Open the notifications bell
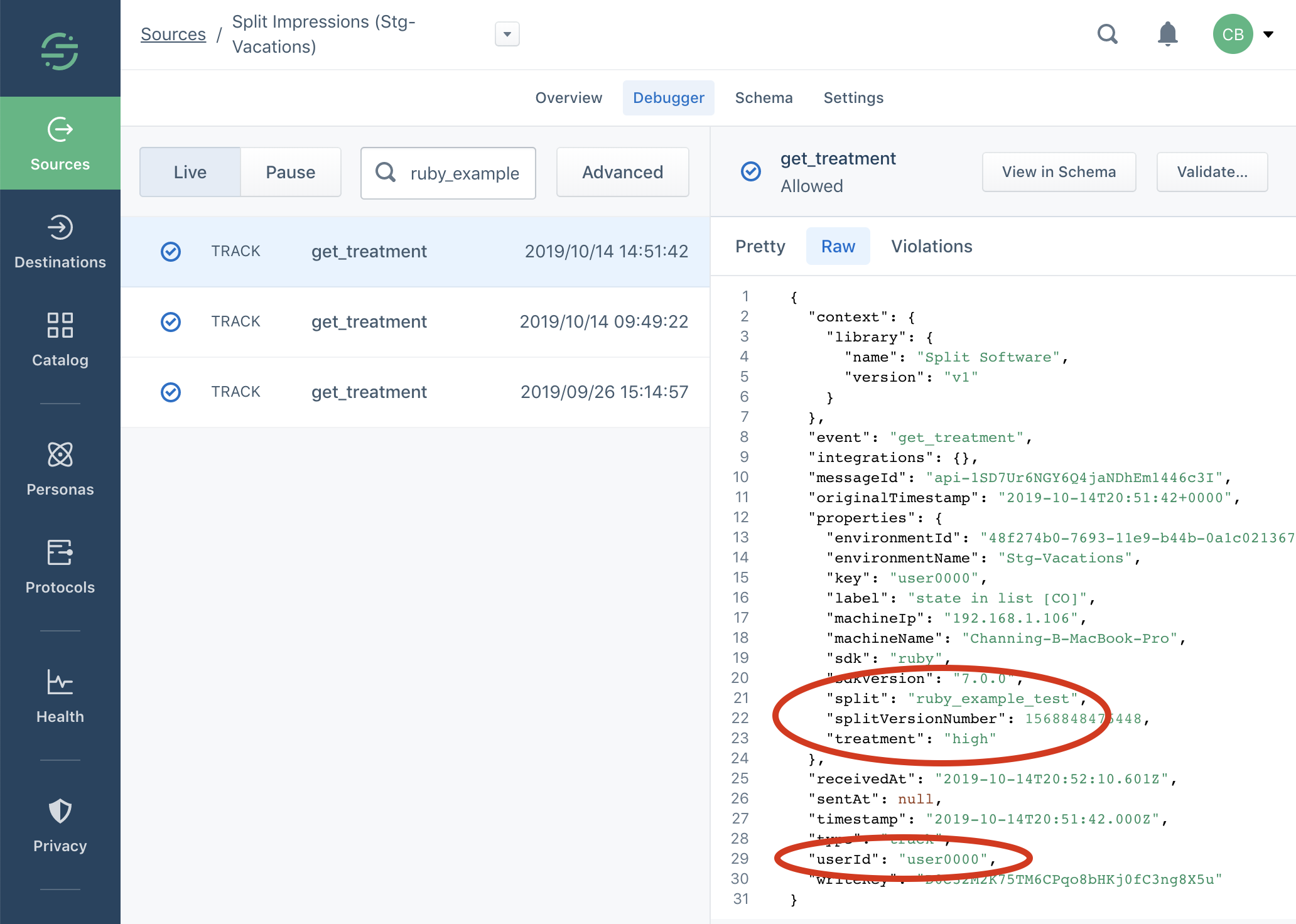The height and width of the screenshot is (924, 1296). pos(1167,34)
